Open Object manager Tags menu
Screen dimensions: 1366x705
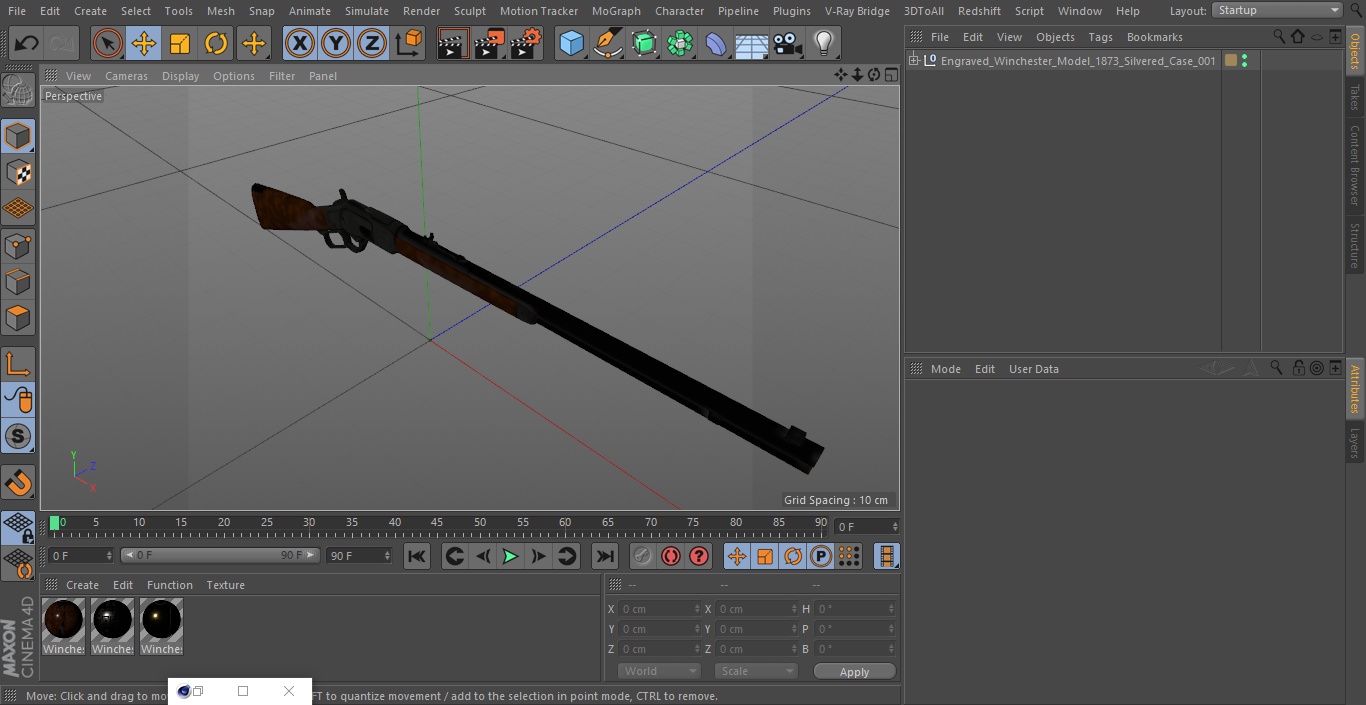(1100, 37)
